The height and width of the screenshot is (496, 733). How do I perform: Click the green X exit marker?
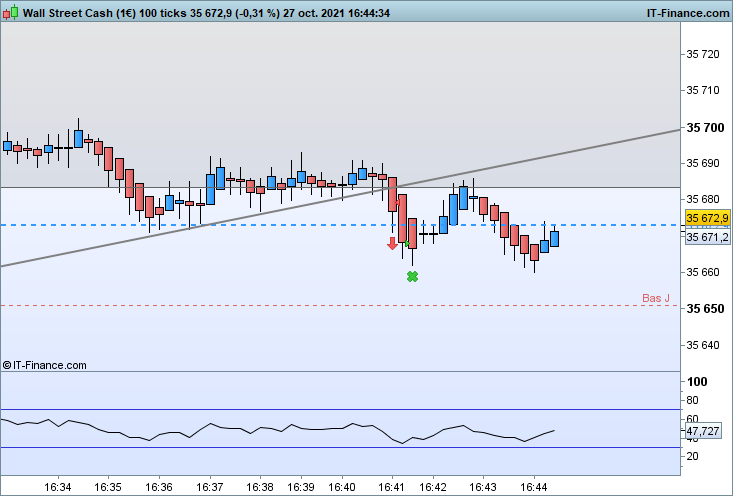(412, 277)
